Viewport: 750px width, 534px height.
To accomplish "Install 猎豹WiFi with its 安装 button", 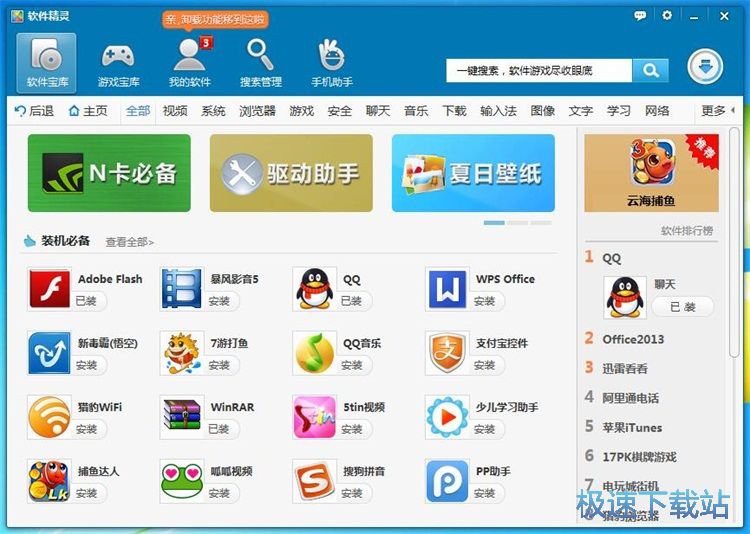I will 87,429.
